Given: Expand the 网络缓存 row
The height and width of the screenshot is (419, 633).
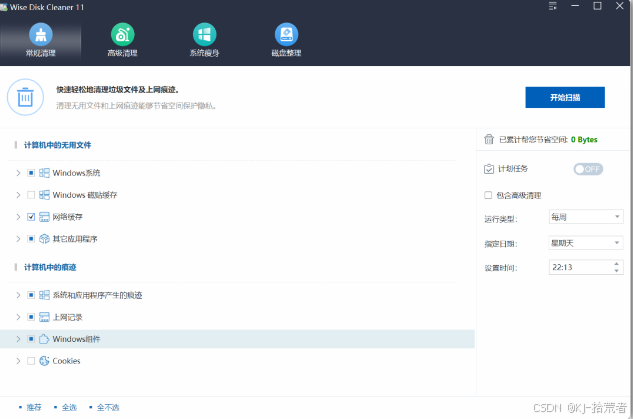Looking at the screenshot, I should click(18, 217).
